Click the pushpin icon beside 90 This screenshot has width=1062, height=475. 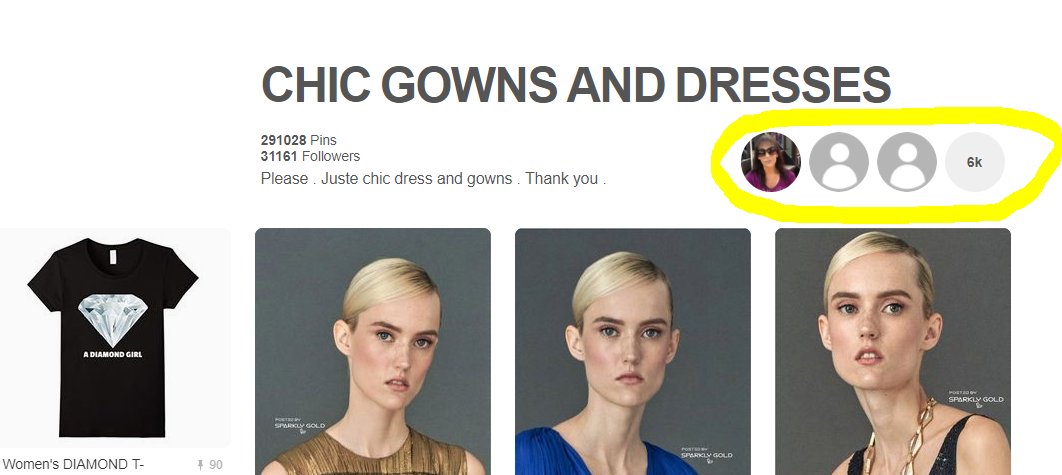[x=200, y=465]
